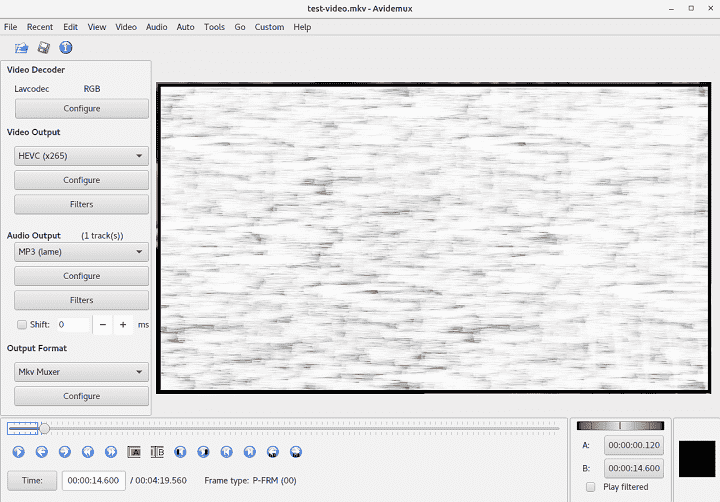Click the black audio level meter
The height and width of the screenshot is (502, 720).
(x=697, y=459)
